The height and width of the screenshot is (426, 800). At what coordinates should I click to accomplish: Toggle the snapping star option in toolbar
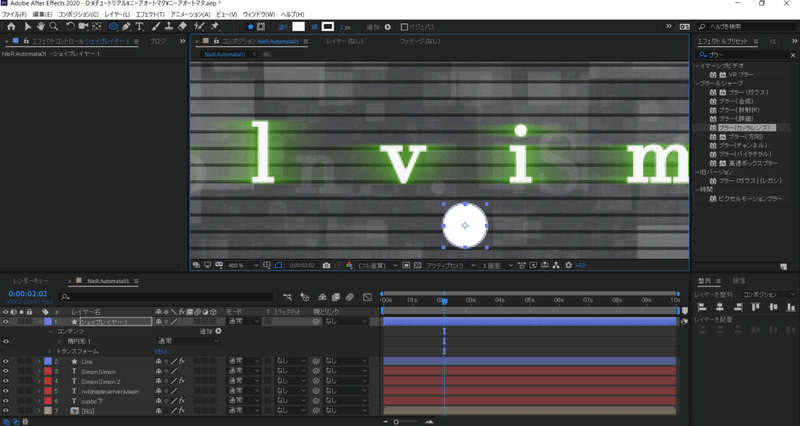click(x=250, y=27)
